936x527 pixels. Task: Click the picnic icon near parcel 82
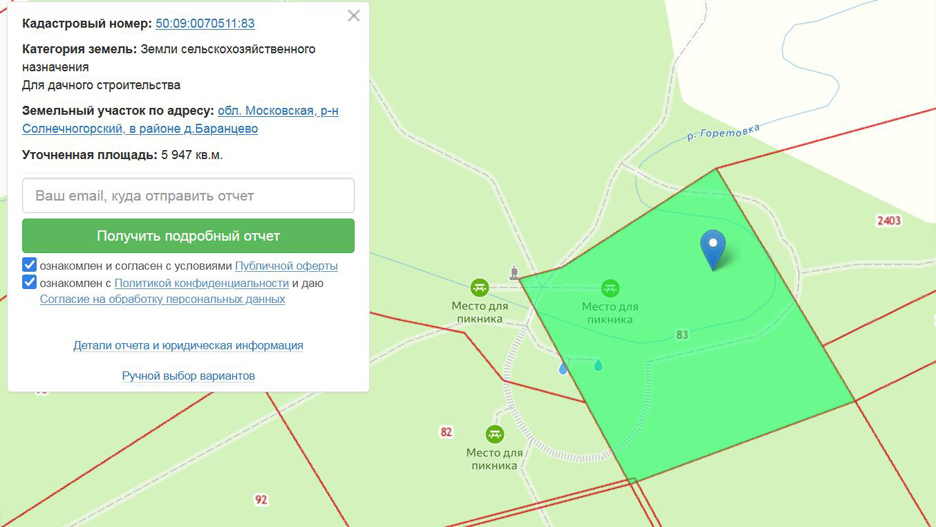coord(494,434)
